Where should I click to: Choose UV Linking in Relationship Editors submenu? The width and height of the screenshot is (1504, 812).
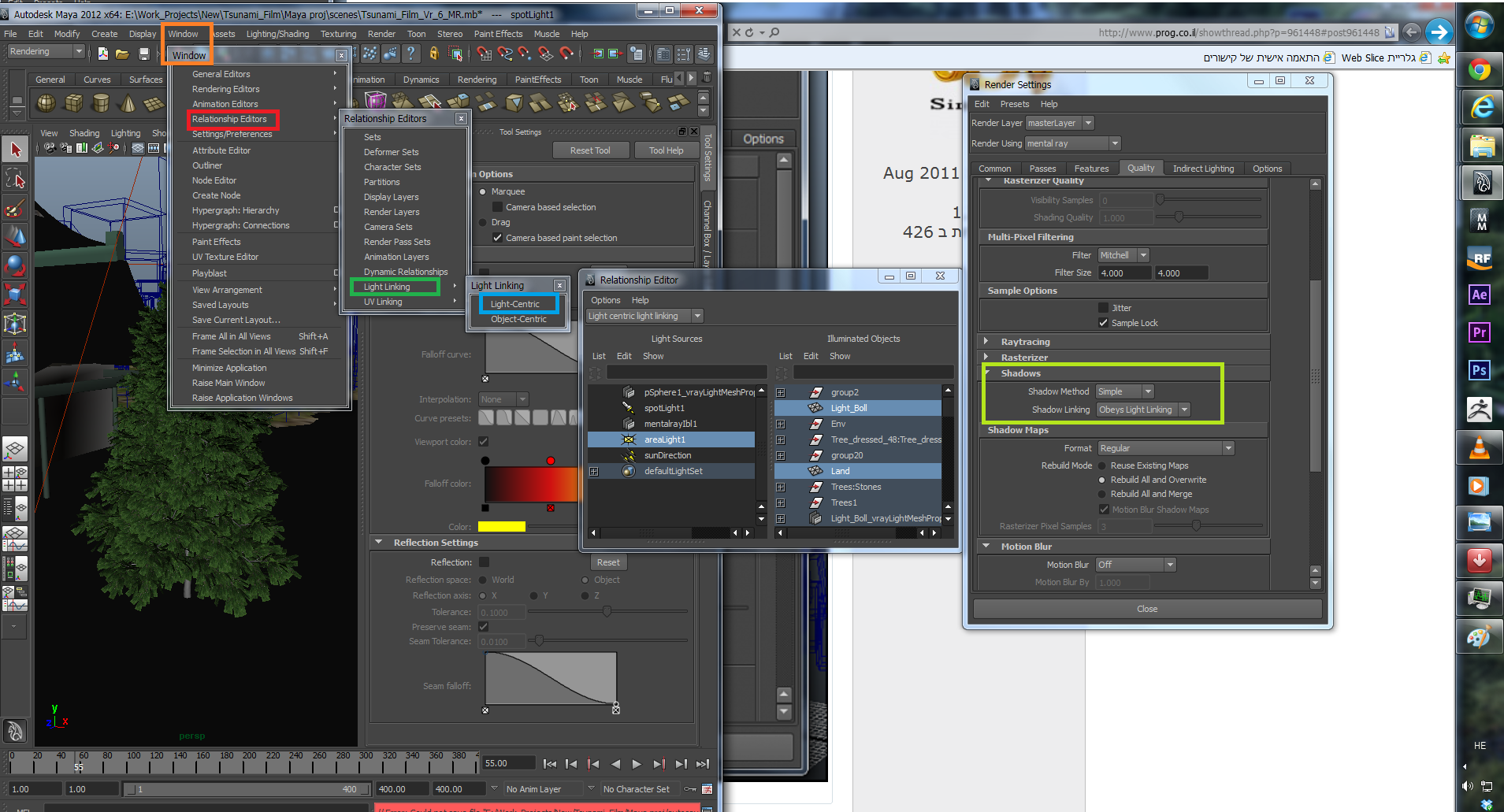[x=383, y=302]
